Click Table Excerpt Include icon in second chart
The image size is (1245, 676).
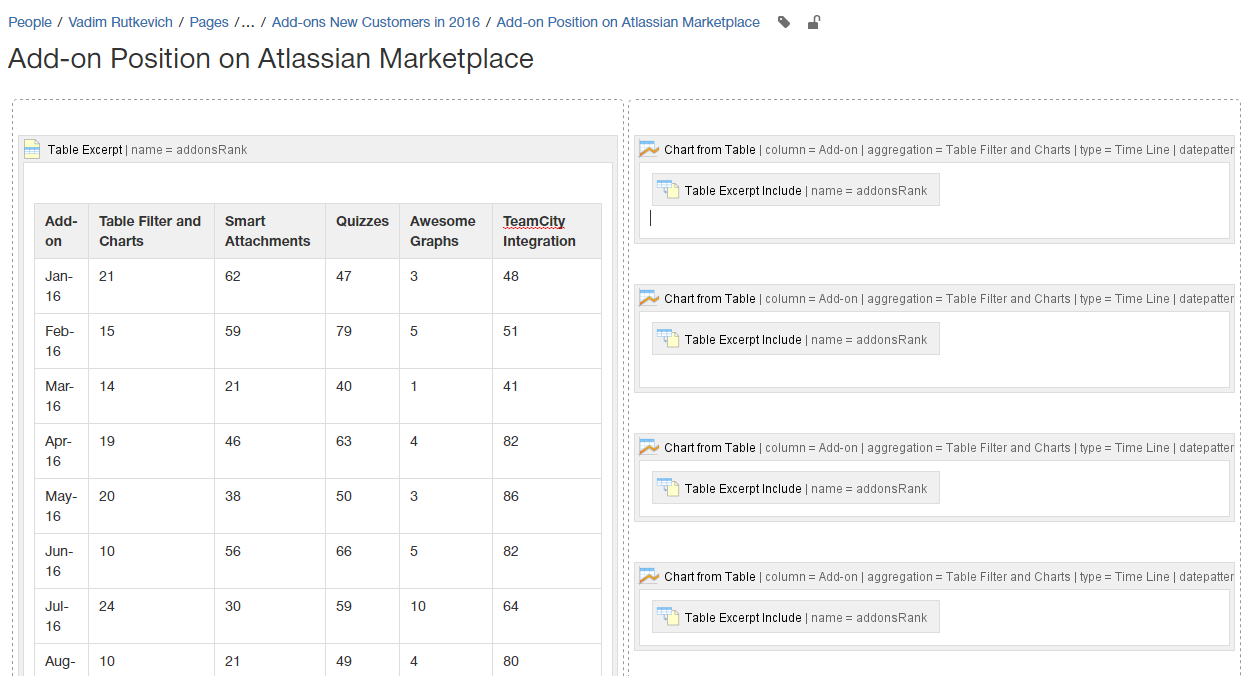(x=668, y=338)
